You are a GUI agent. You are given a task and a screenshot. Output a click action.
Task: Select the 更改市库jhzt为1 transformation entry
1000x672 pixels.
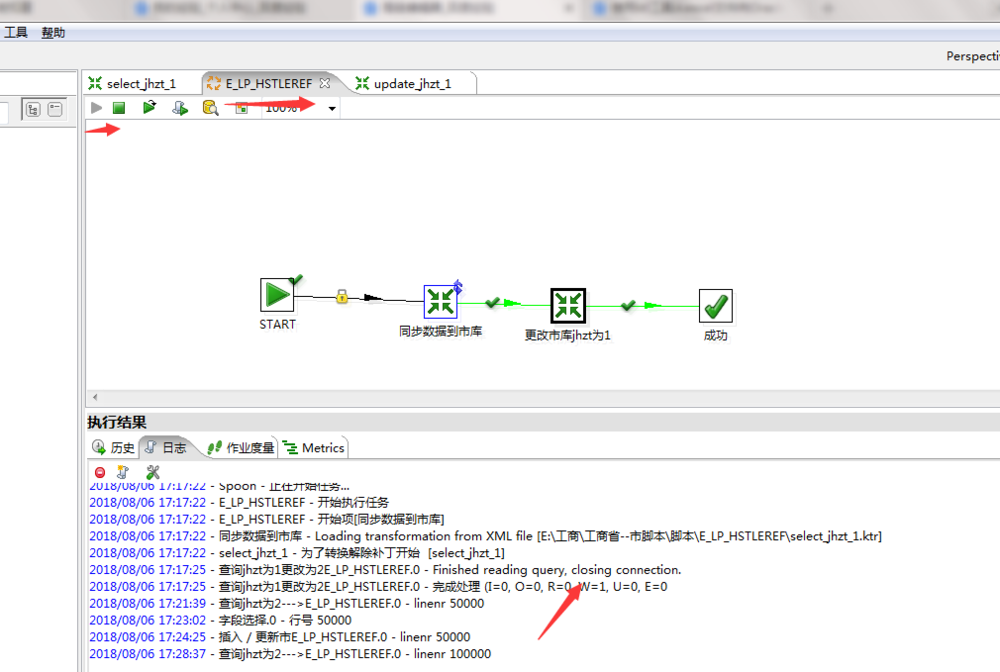pyautogui.click(x=568, y=305)
